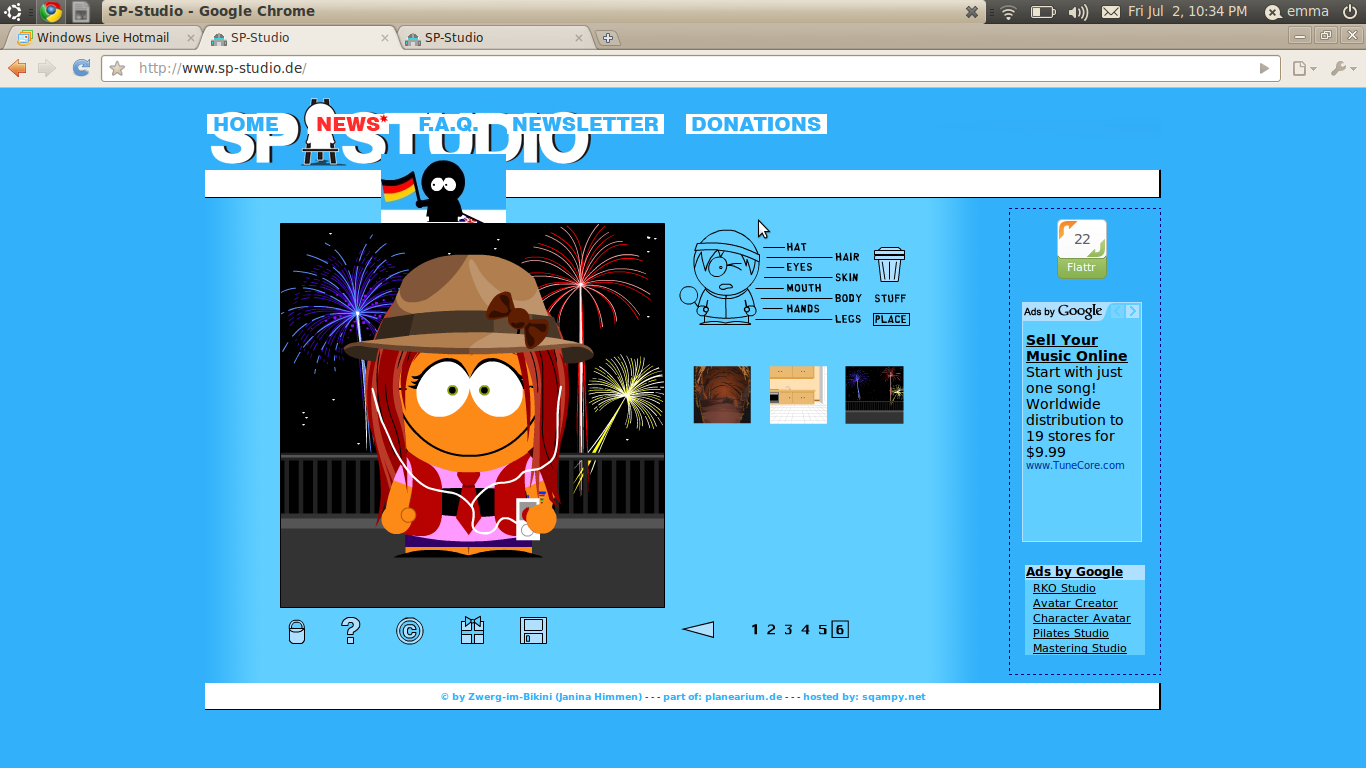This screenshot has width=1366, height=768.
Task: Click the Flattr button
Action: [1082, 268]
